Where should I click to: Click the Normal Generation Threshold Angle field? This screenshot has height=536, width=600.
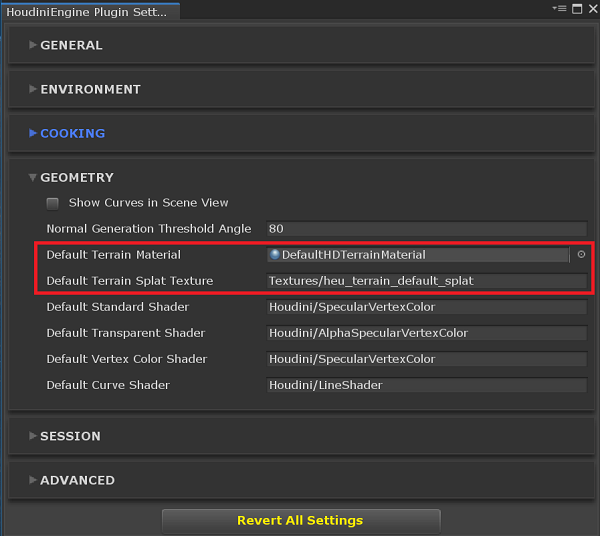click(x=426, y=229)
